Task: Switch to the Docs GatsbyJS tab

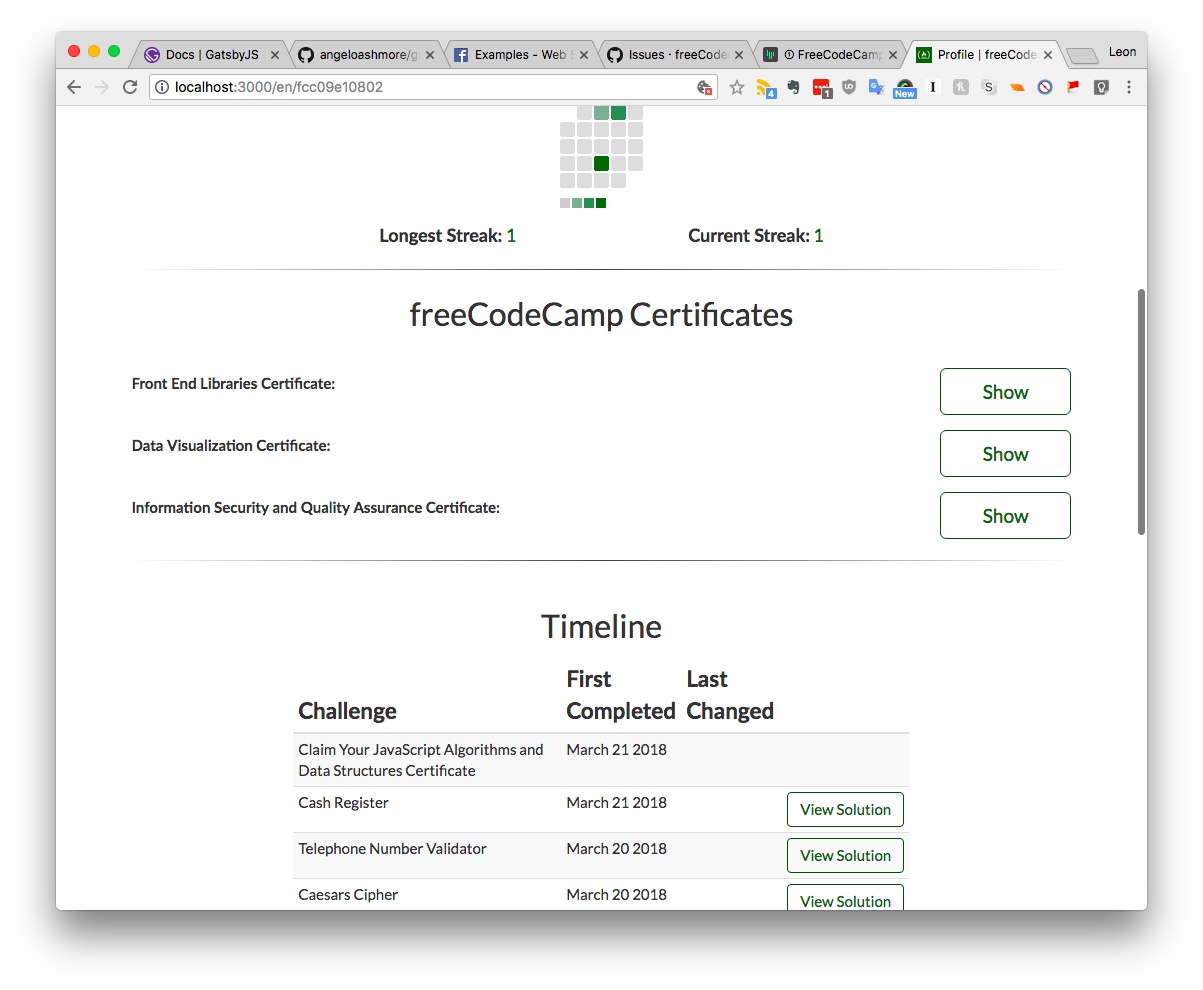Action: 209,55
